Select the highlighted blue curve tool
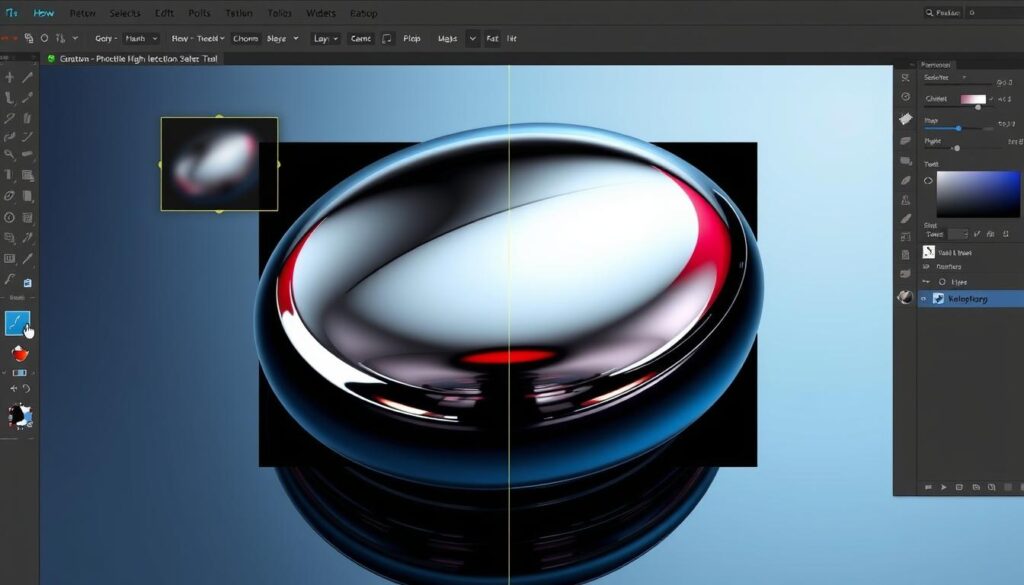The image size is (1024, 585). (x=17, y=323)
